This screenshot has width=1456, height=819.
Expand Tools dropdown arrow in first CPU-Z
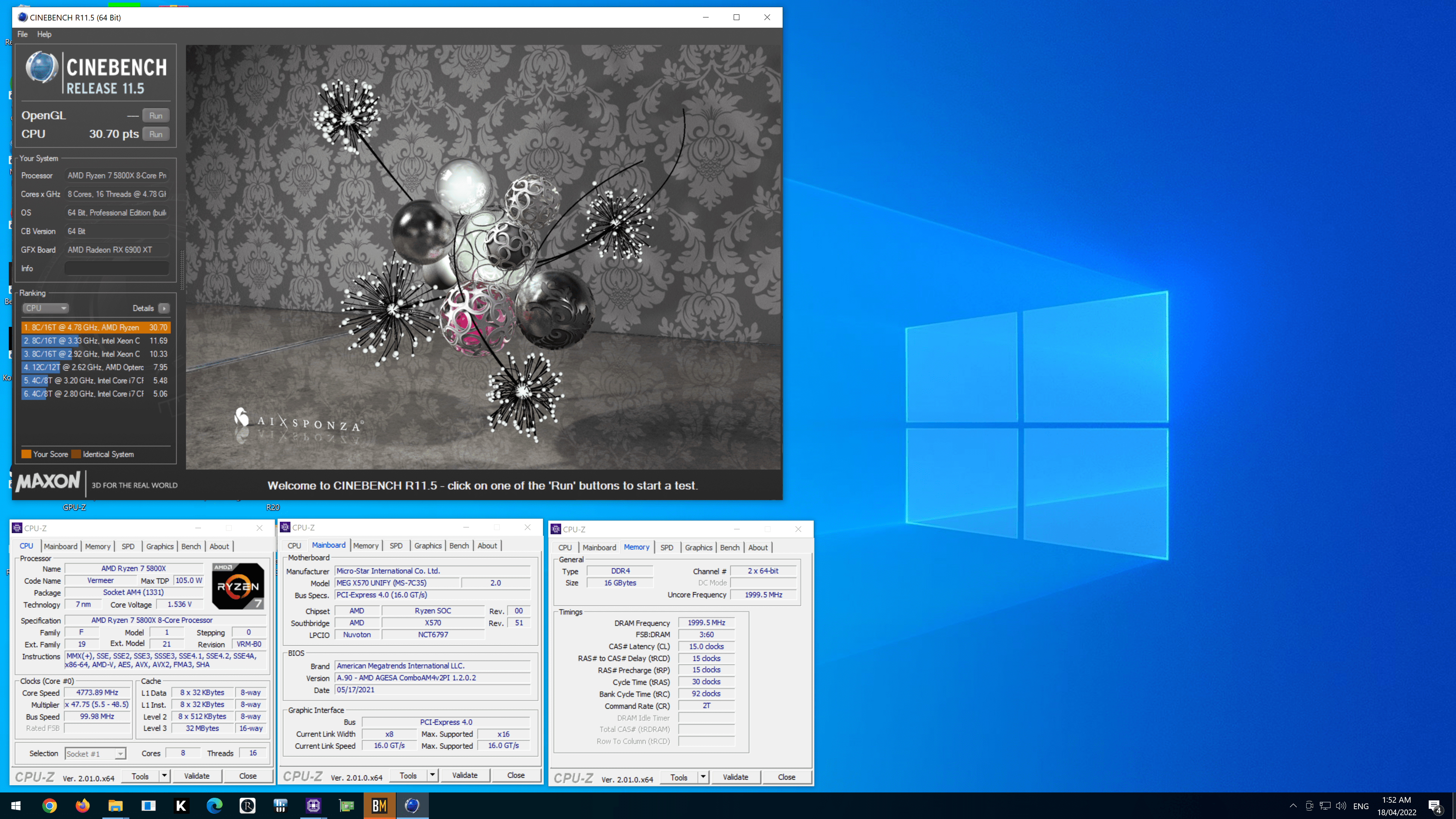pos(165,776)
